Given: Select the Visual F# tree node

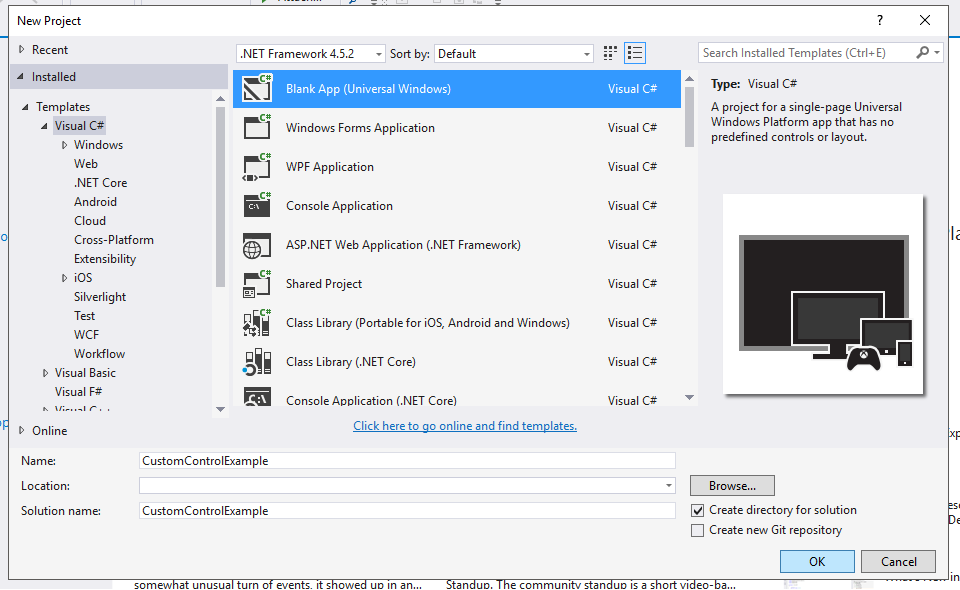Looking at the screenshot, I should (x=78, y=391).
